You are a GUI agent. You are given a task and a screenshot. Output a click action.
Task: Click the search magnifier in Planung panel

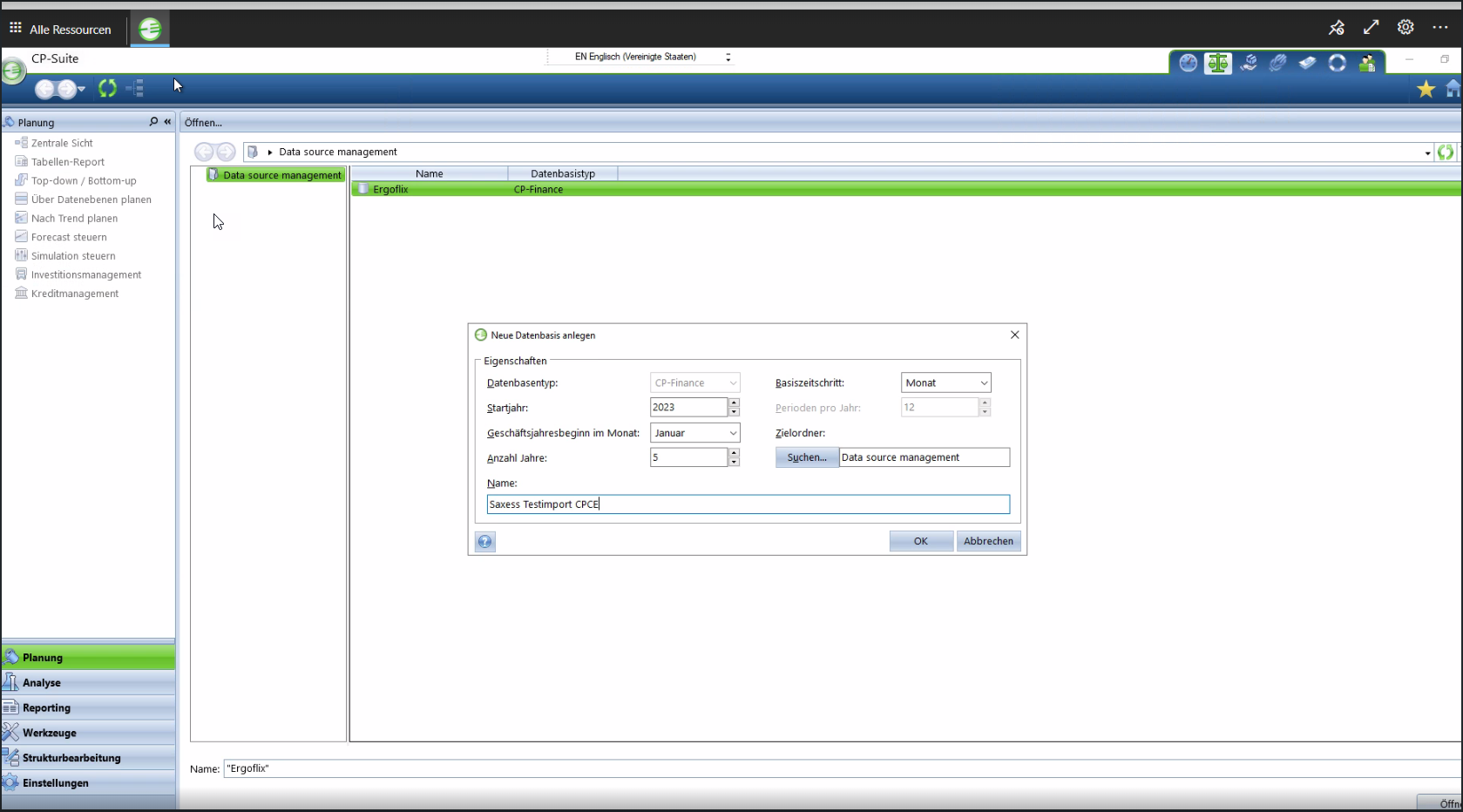tap(153, 122)
